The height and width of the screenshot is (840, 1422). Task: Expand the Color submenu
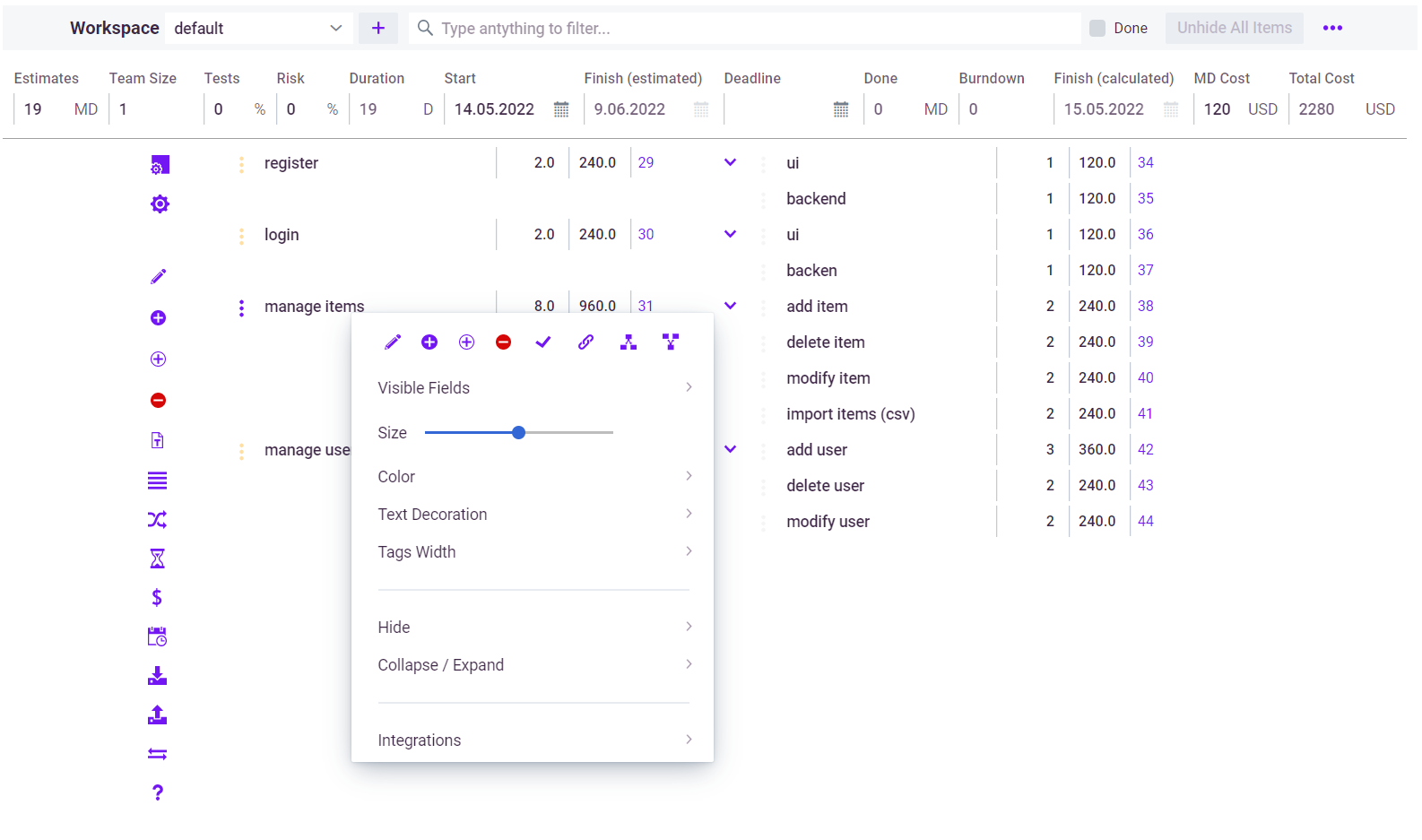534,477
